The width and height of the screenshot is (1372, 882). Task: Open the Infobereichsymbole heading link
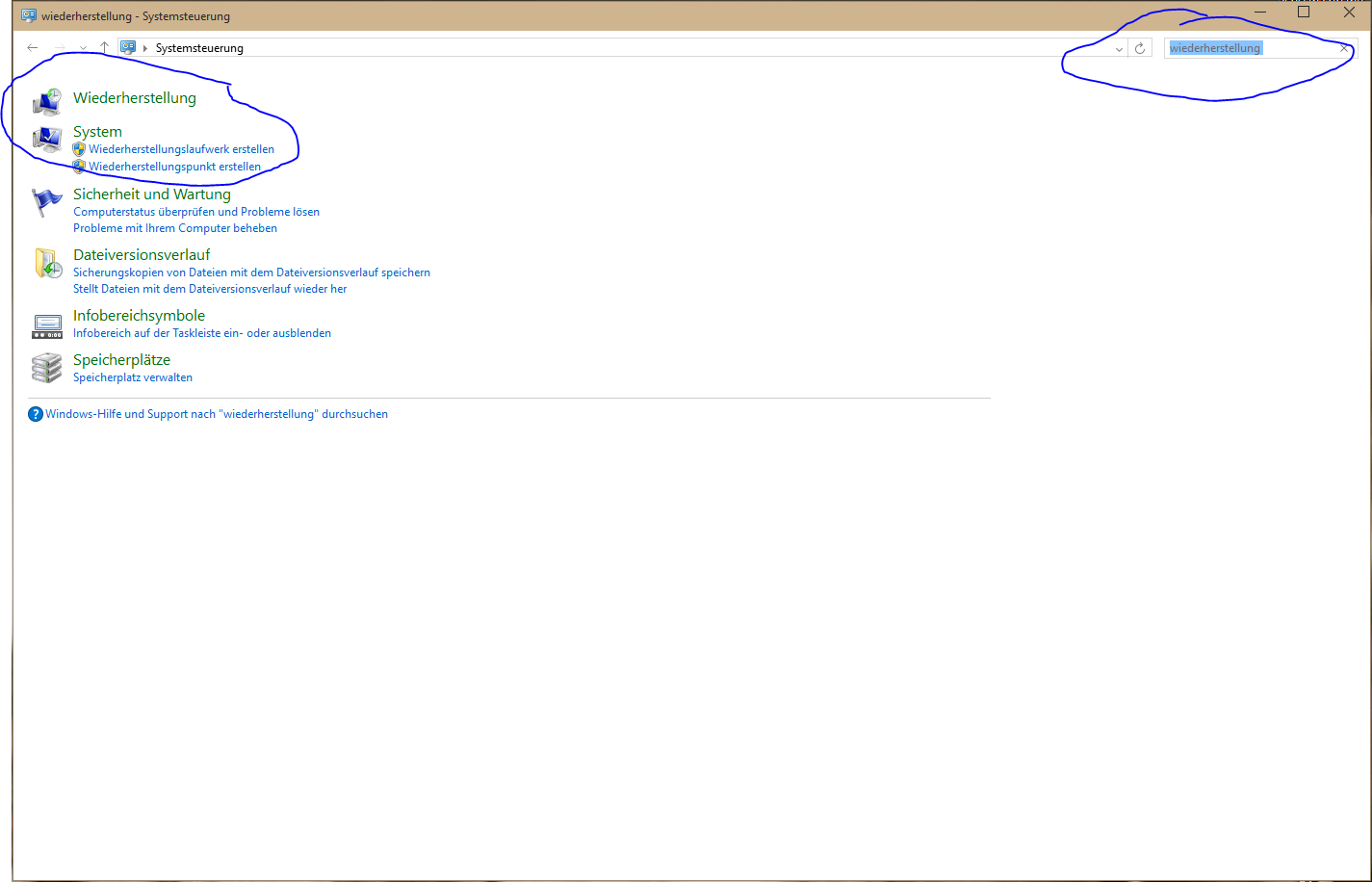click(x=139, y=316)
